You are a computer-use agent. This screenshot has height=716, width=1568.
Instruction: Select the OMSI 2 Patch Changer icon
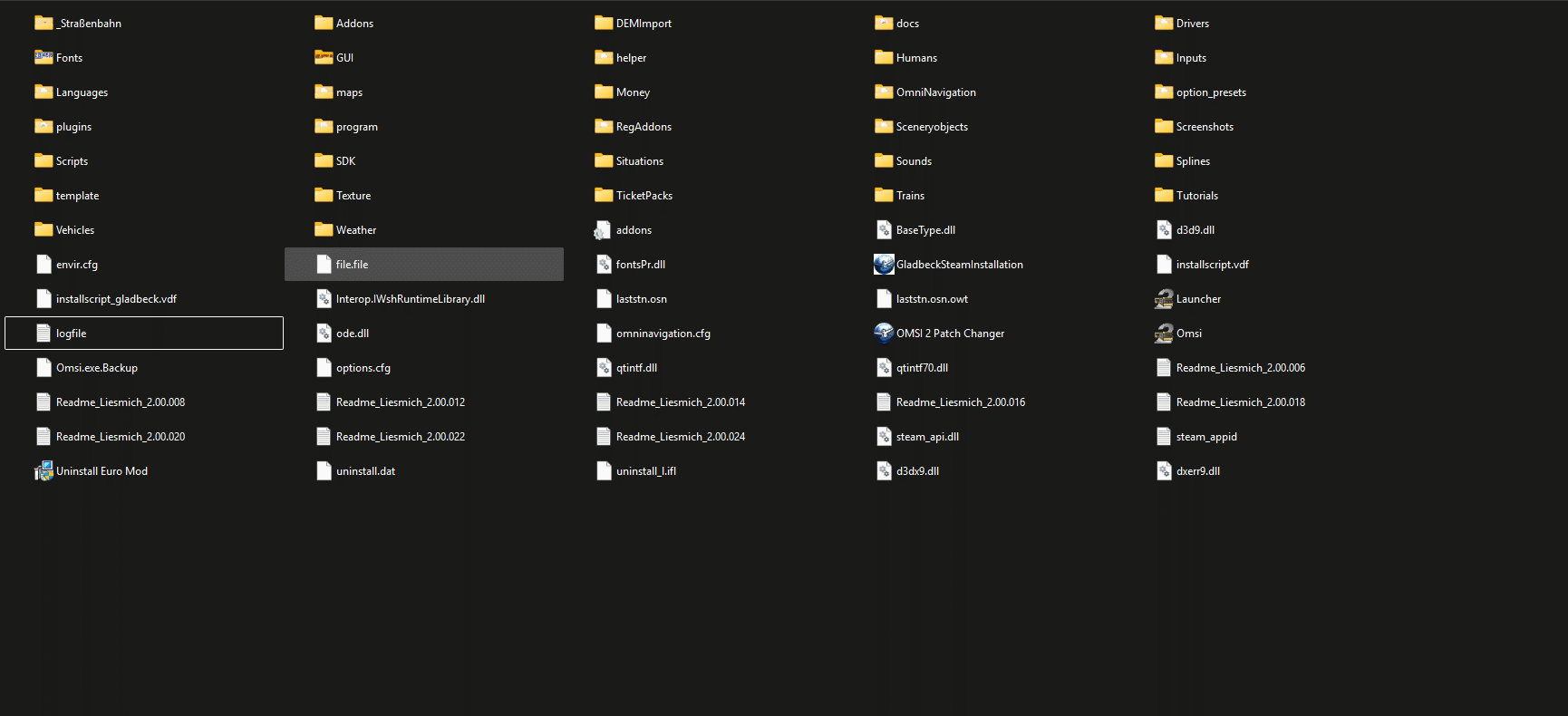(x=884, y=334)
